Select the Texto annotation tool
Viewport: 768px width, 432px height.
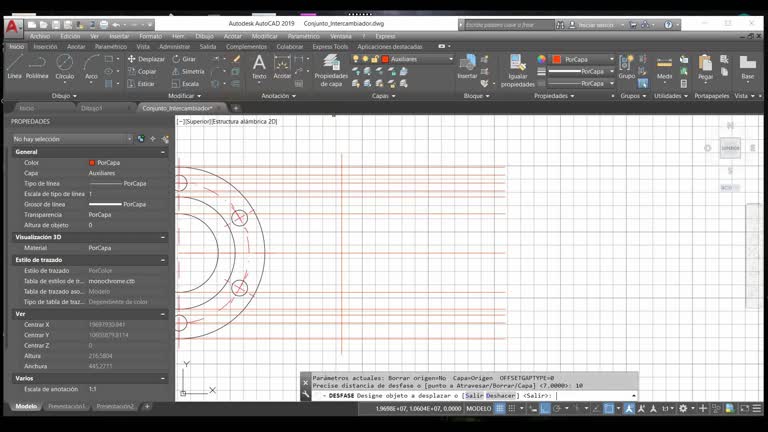pos(259,67)
